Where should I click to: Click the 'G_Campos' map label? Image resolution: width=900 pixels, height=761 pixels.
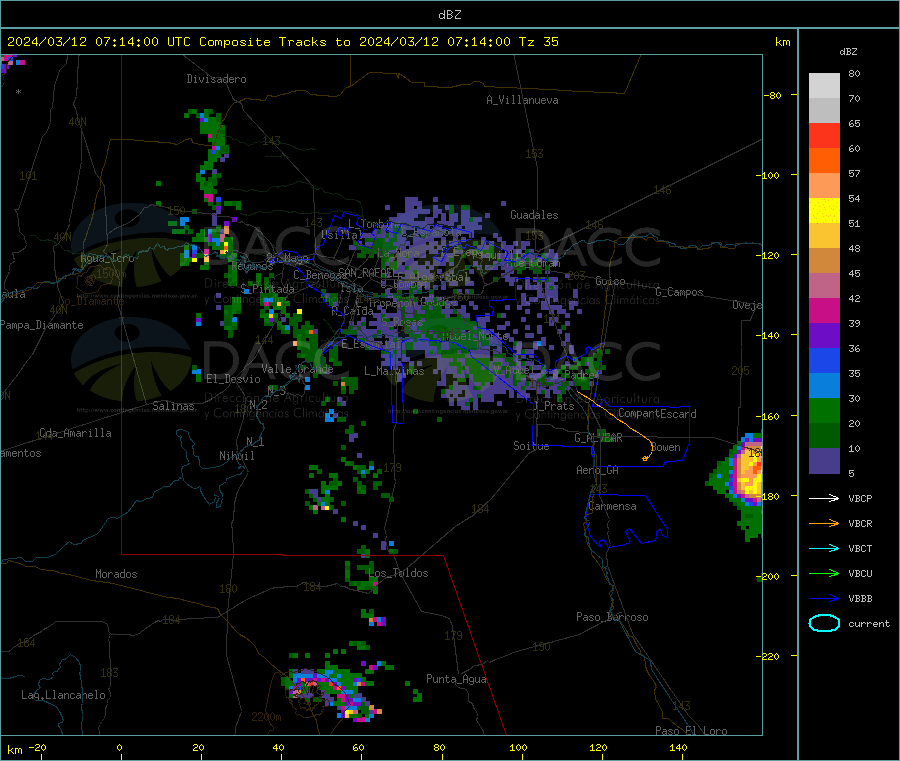[679, 292]
